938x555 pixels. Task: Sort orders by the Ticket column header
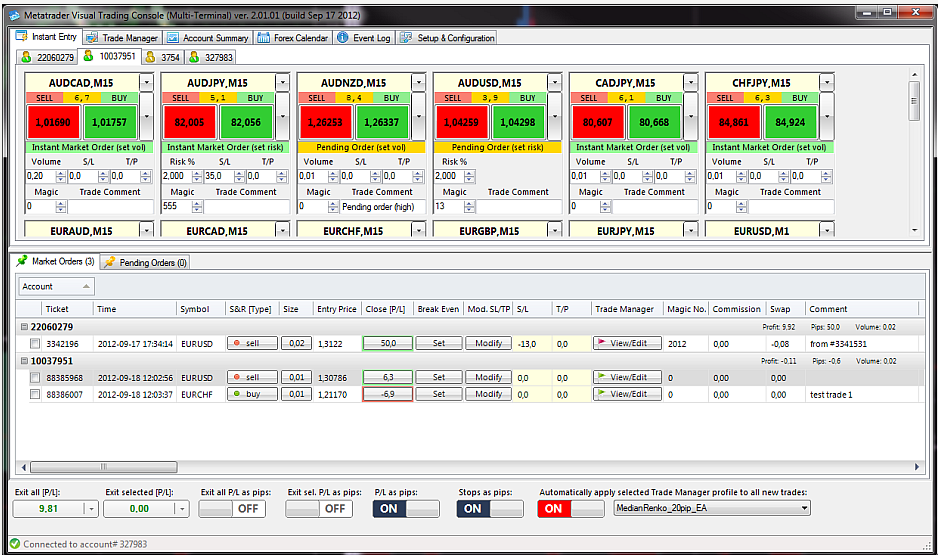57,309
